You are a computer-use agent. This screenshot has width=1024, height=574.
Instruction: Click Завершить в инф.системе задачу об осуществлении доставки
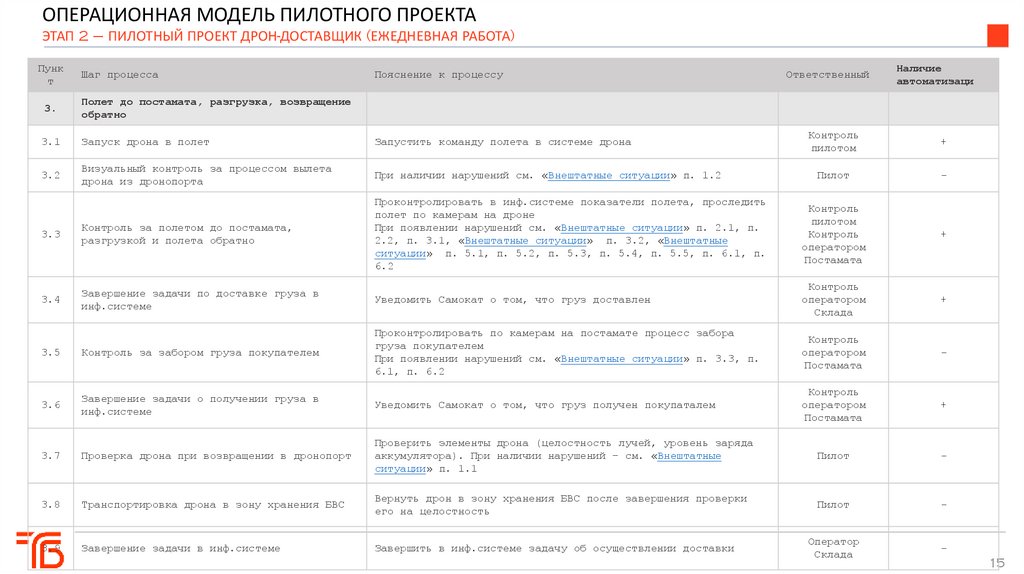point(554,549)
